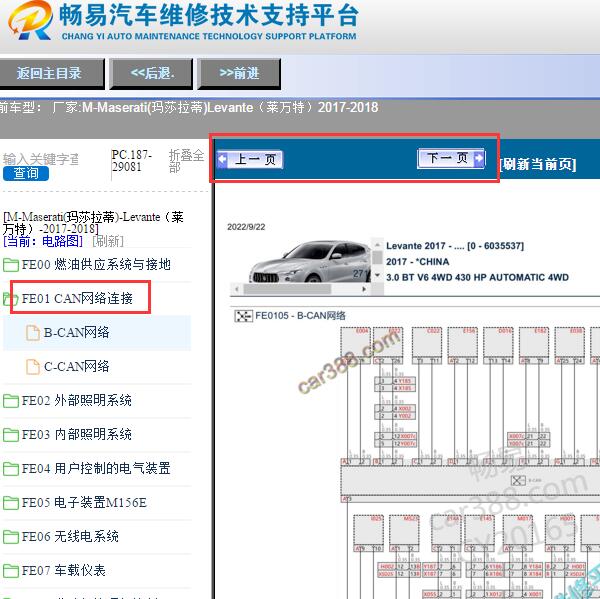The height and width of the screenshot is (599, 600).
Task: Open the C-CAN网络 document item
Action: pos(76,366)
